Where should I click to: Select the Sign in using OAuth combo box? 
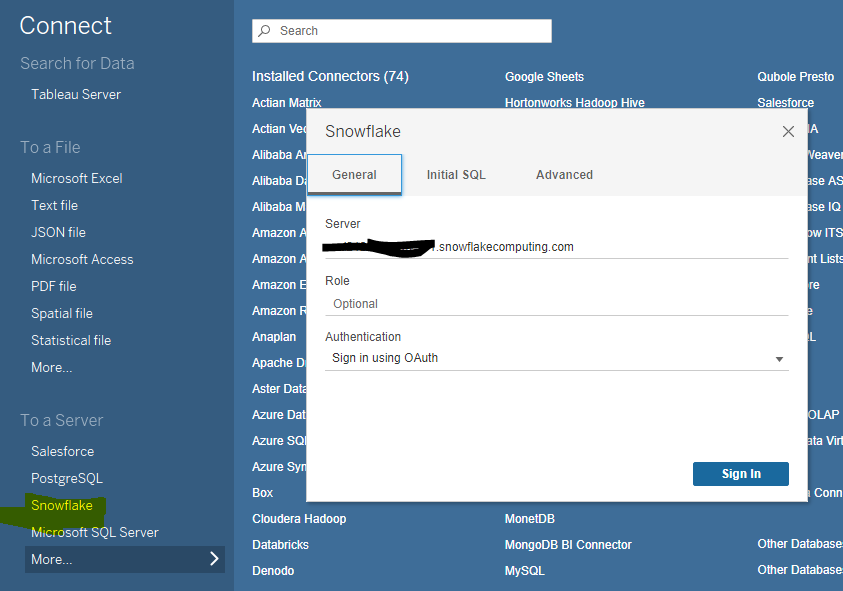tap(555, 358)
